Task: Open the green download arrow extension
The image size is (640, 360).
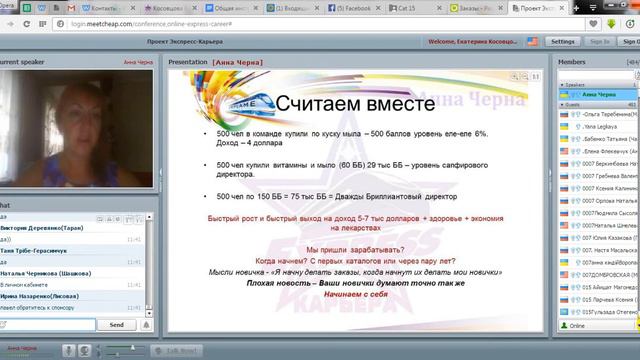Action: 611,24
